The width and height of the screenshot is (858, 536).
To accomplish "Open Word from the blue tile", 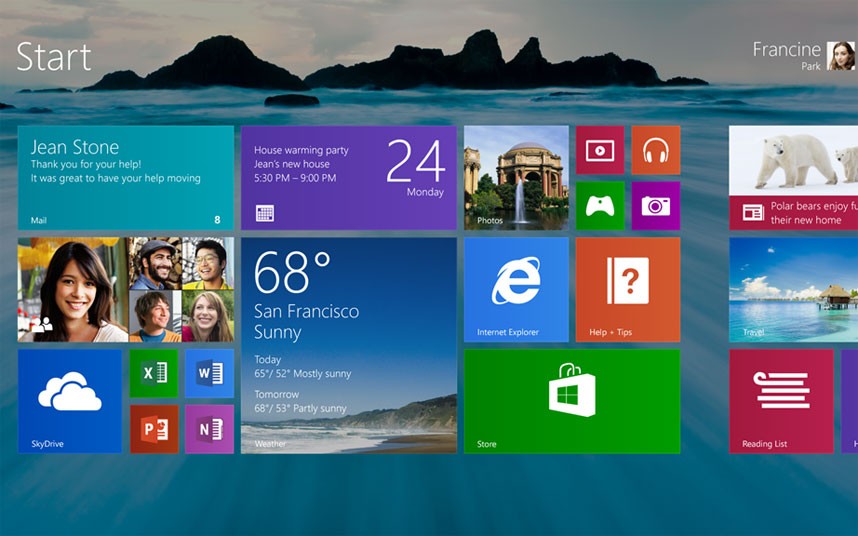I will (x=209, y=373).
